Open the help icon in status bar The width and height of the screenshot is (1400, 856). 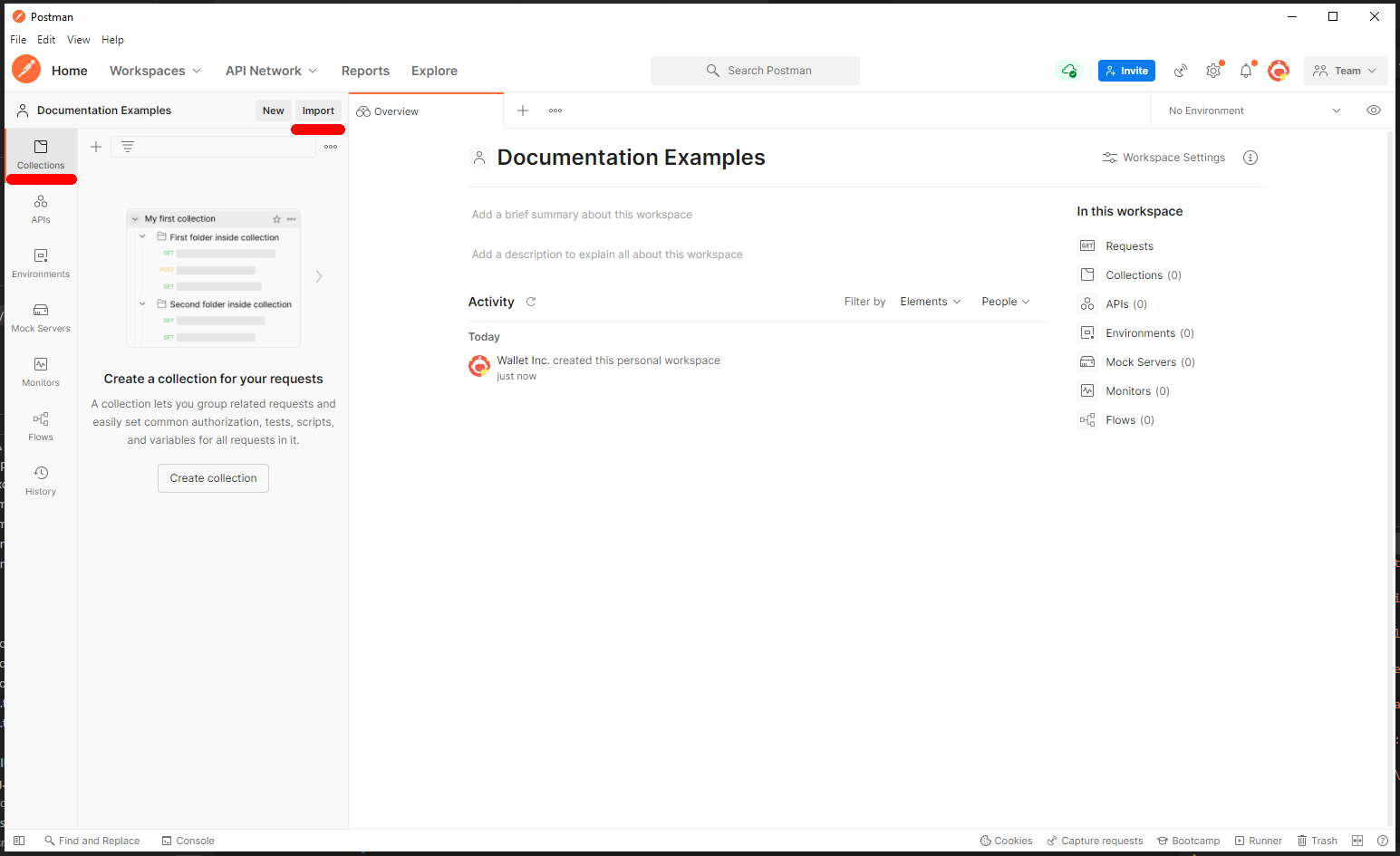(x=1383, y=841)
